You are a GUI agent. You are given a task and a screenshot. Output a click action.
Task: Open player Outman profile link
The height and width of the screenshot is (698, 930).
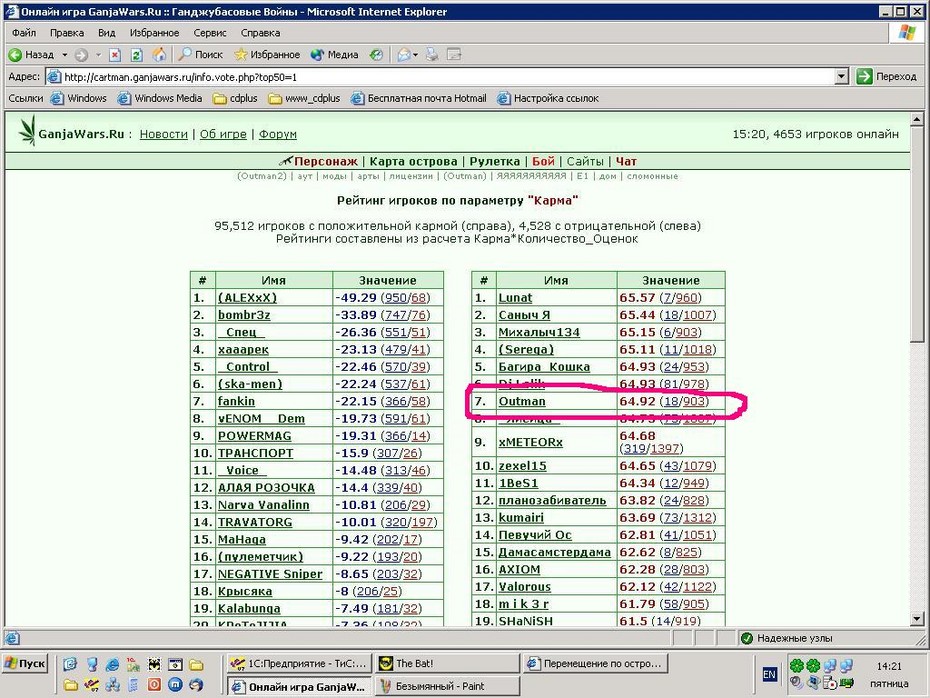(521, 401)
